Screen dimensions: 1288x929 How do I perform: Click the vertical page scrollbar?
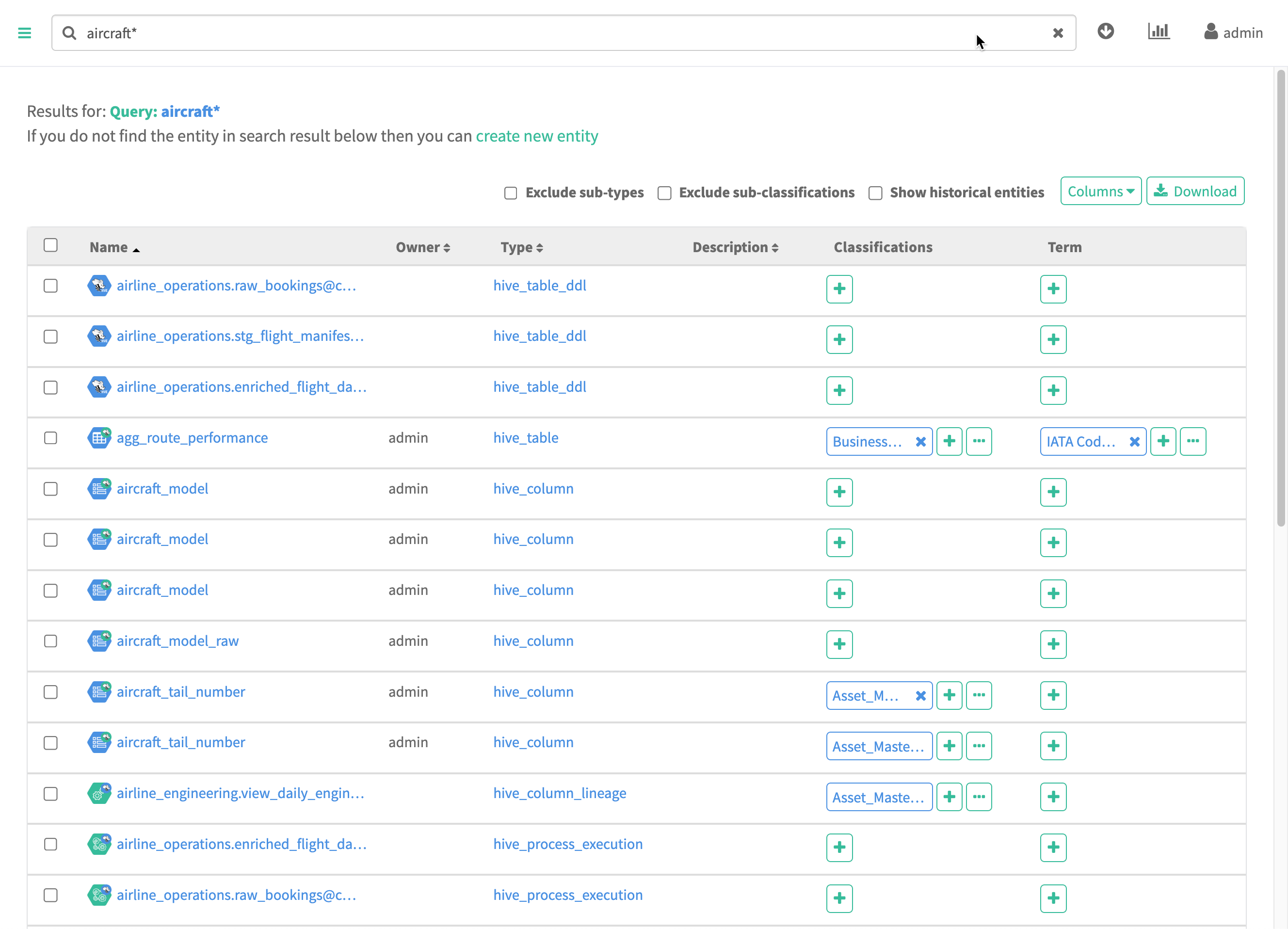[1280, 298]
